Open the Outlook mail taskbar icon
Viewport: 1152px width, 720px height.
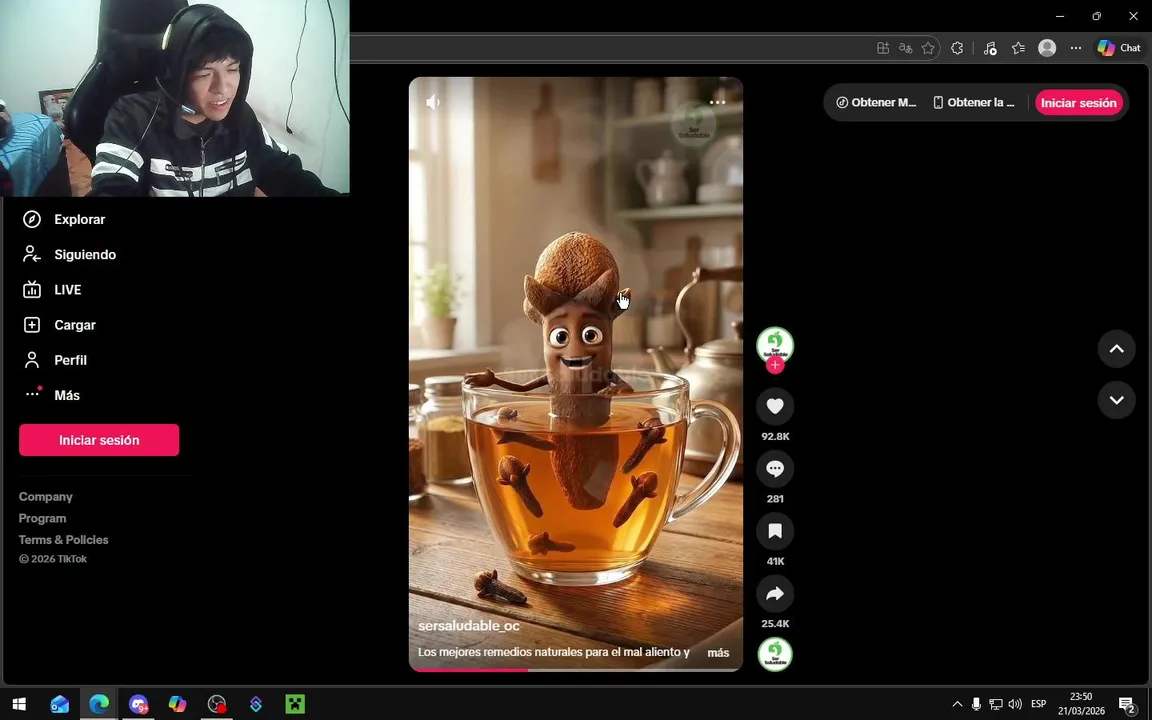pyautogui.click(x=60, y=704)
